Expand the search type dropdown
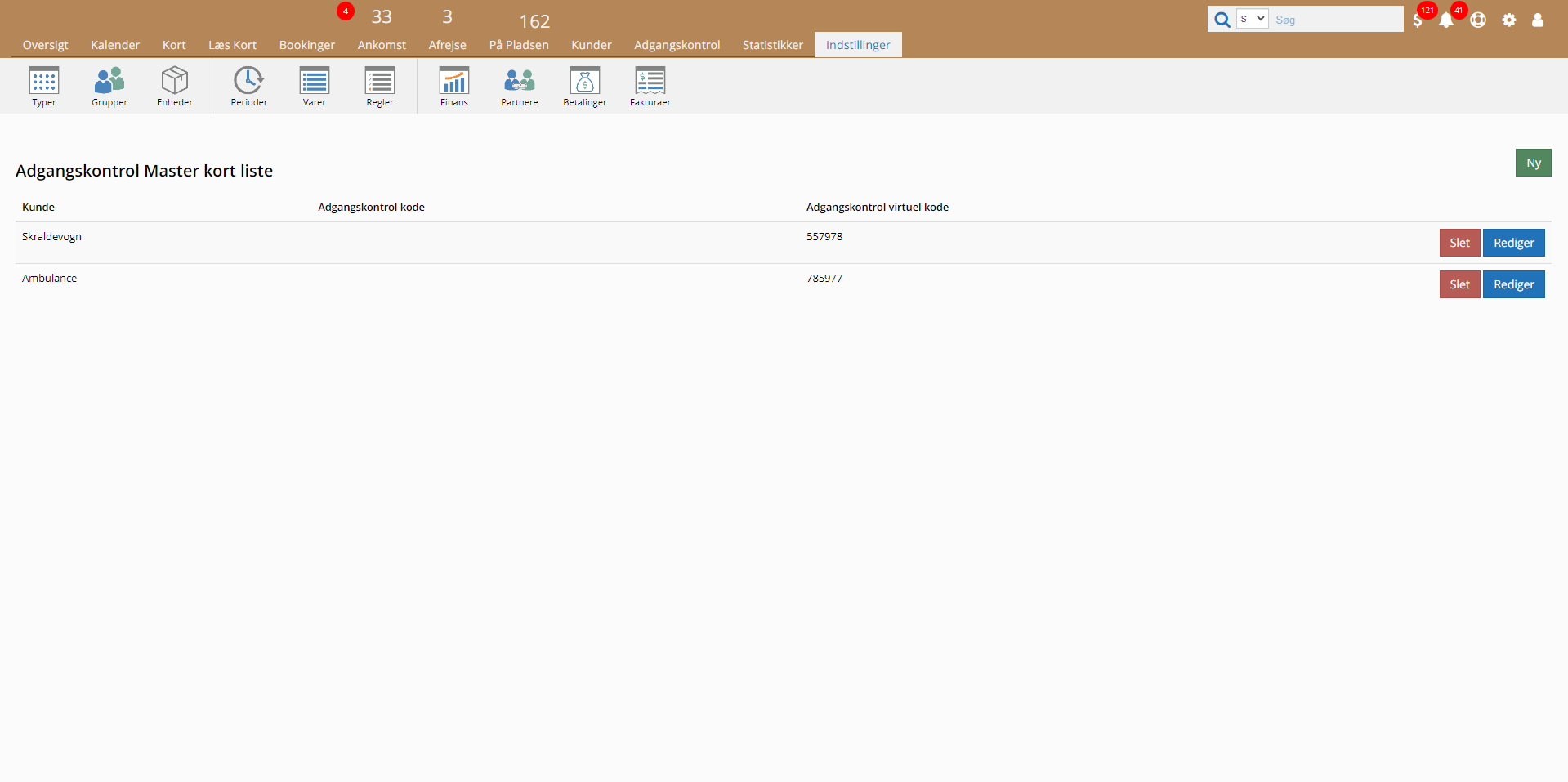Image resolution: width=1568 pixels, height=782 pixels. (x=1252, y=19)
